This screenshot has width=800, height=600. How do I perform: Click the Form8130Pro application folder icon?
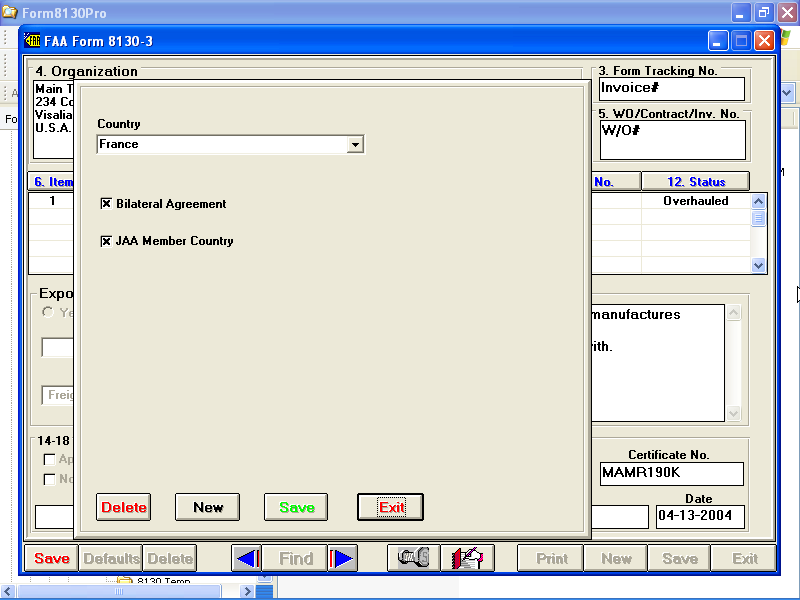click(9, 13)
